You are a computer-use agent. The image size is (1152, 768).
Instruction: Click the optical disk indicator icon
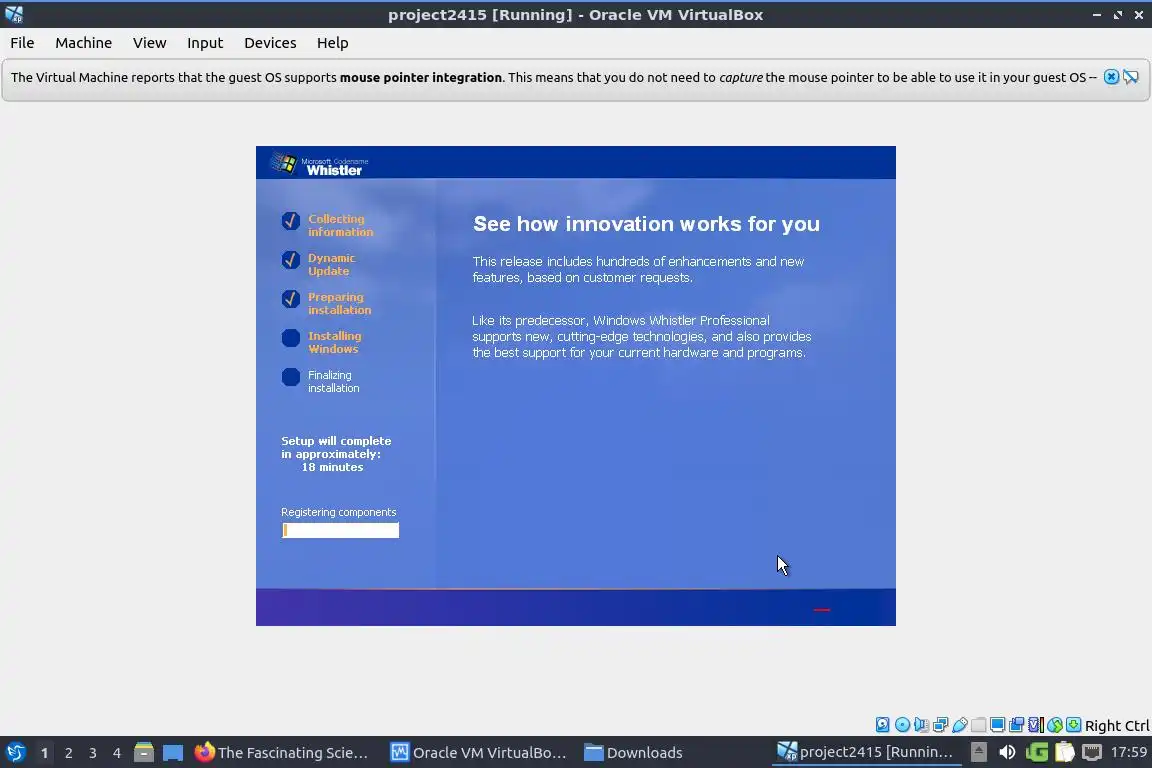point(902,725)
